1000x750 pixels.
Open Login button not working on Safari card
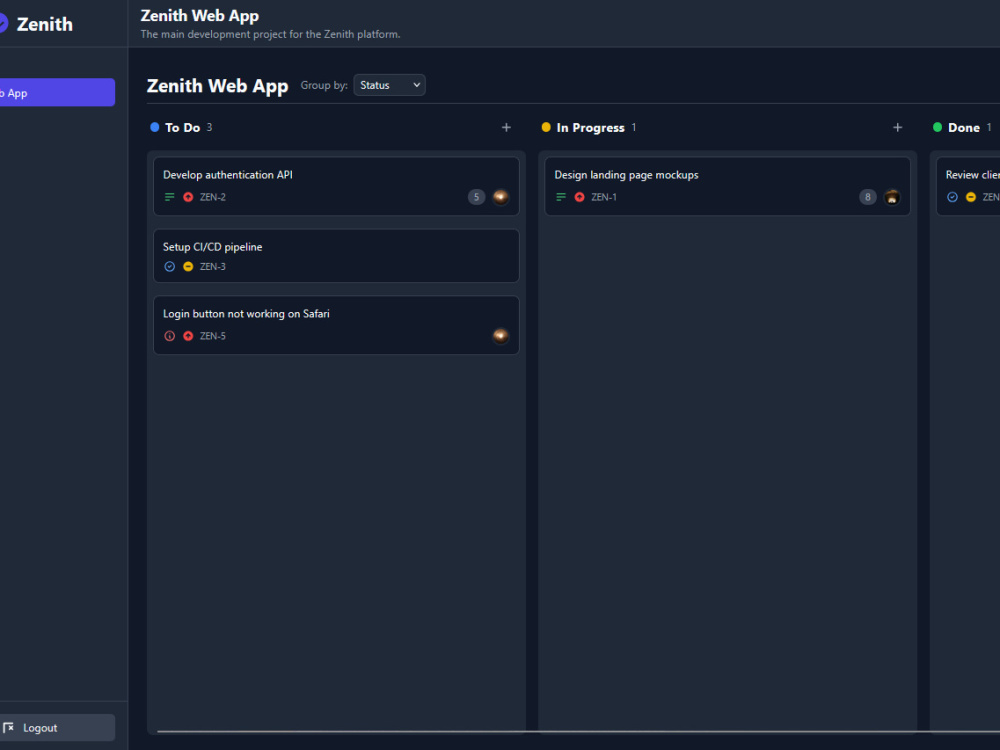[336, 325]
